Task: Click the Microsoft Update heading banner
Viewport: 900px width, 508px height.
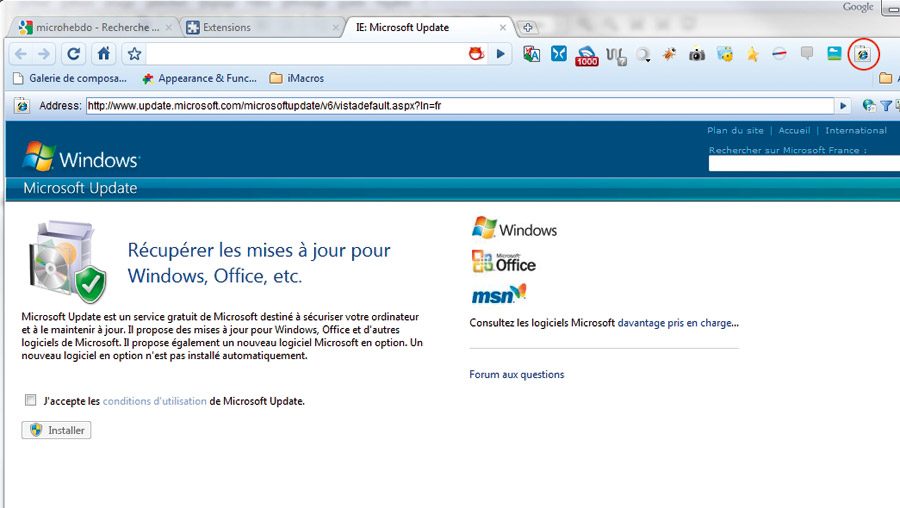Action: tap(80, 188)
